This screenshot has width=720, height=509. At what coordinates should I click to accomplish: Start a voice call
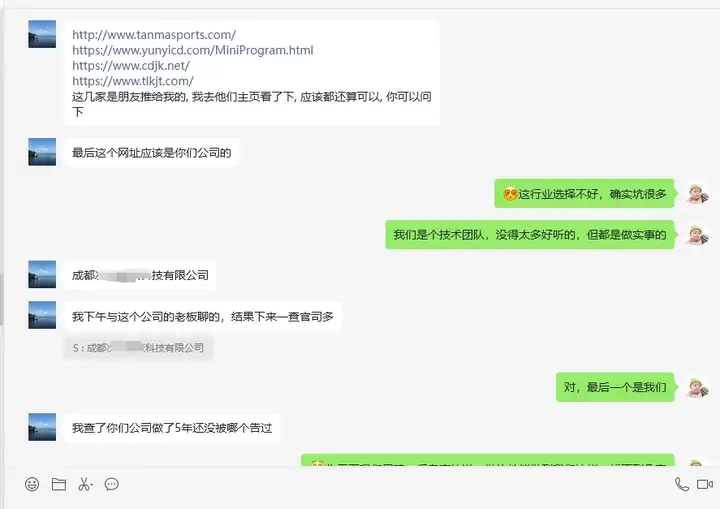[681, 484]
